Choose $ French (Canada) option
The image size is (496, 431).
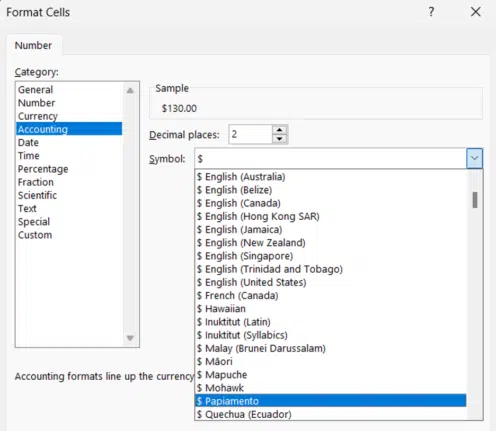[237, 296]
